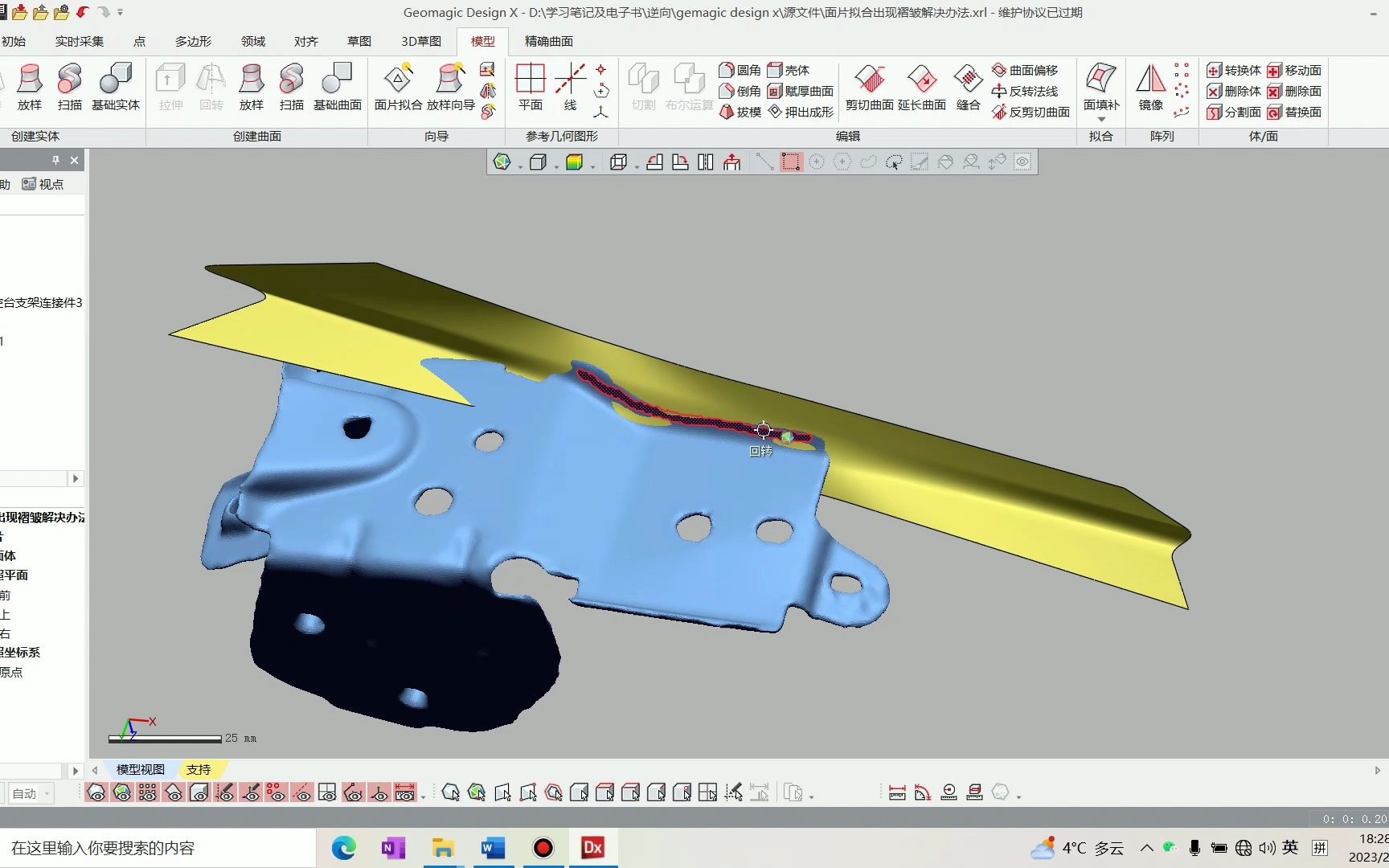Select the 原点 tree item
The width and height of the screenshot is (1389, 868).
11,672
